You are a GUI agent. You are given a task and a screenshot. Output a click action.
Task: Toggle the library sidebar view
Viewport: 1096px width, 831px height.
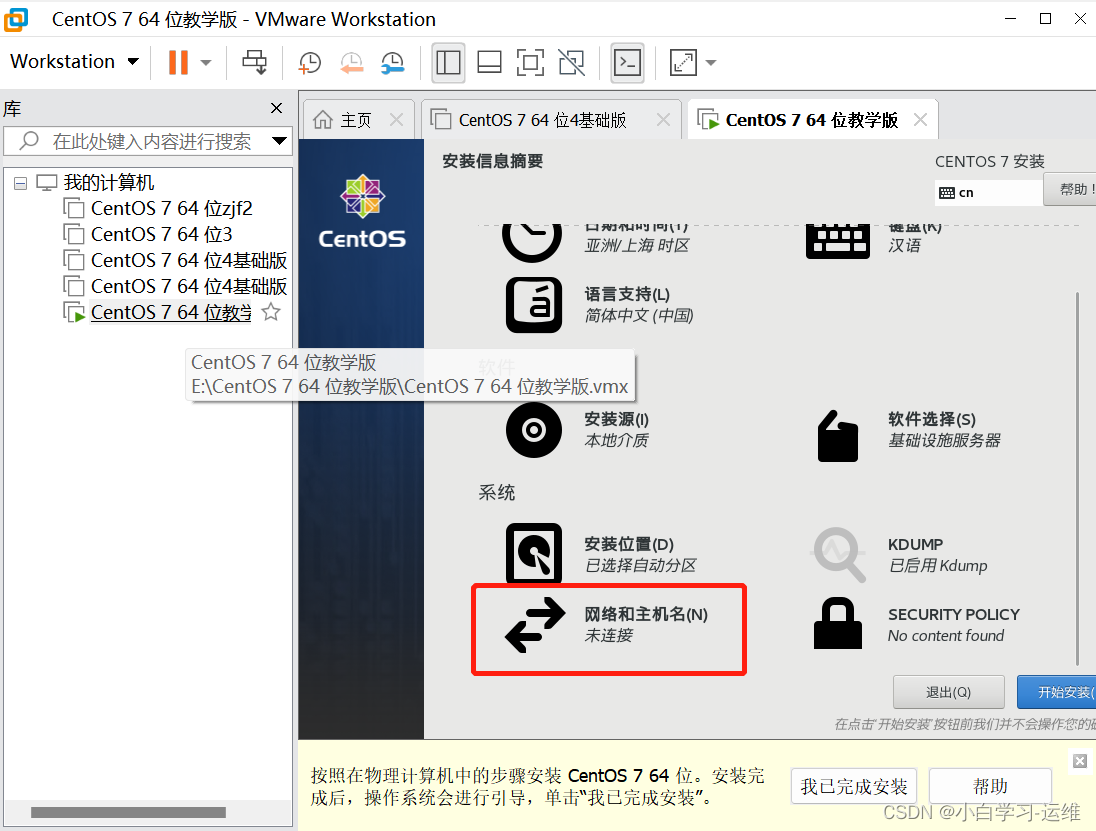coord(448,62)
